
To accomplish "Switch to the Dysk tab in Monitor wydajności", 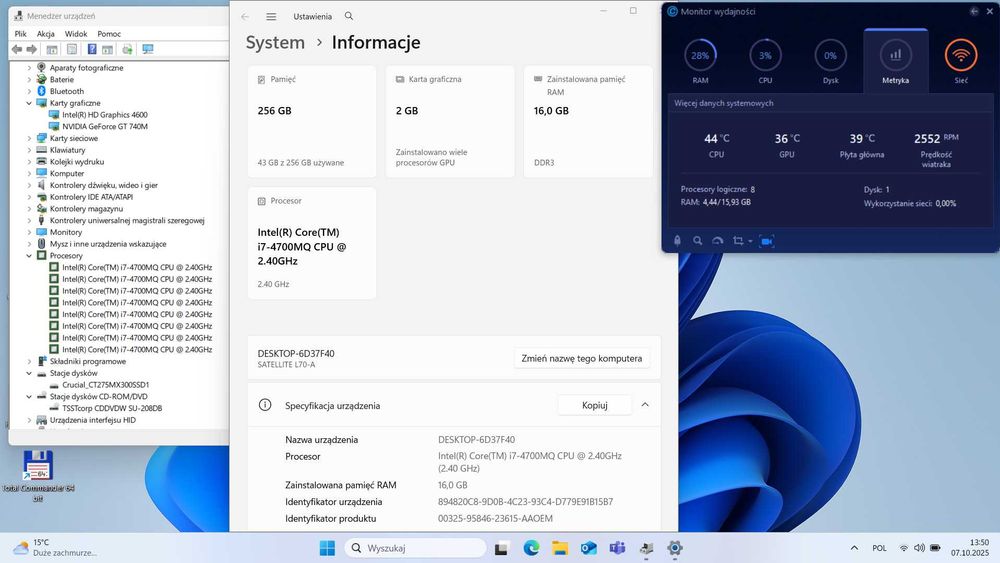I will (830, 61).
